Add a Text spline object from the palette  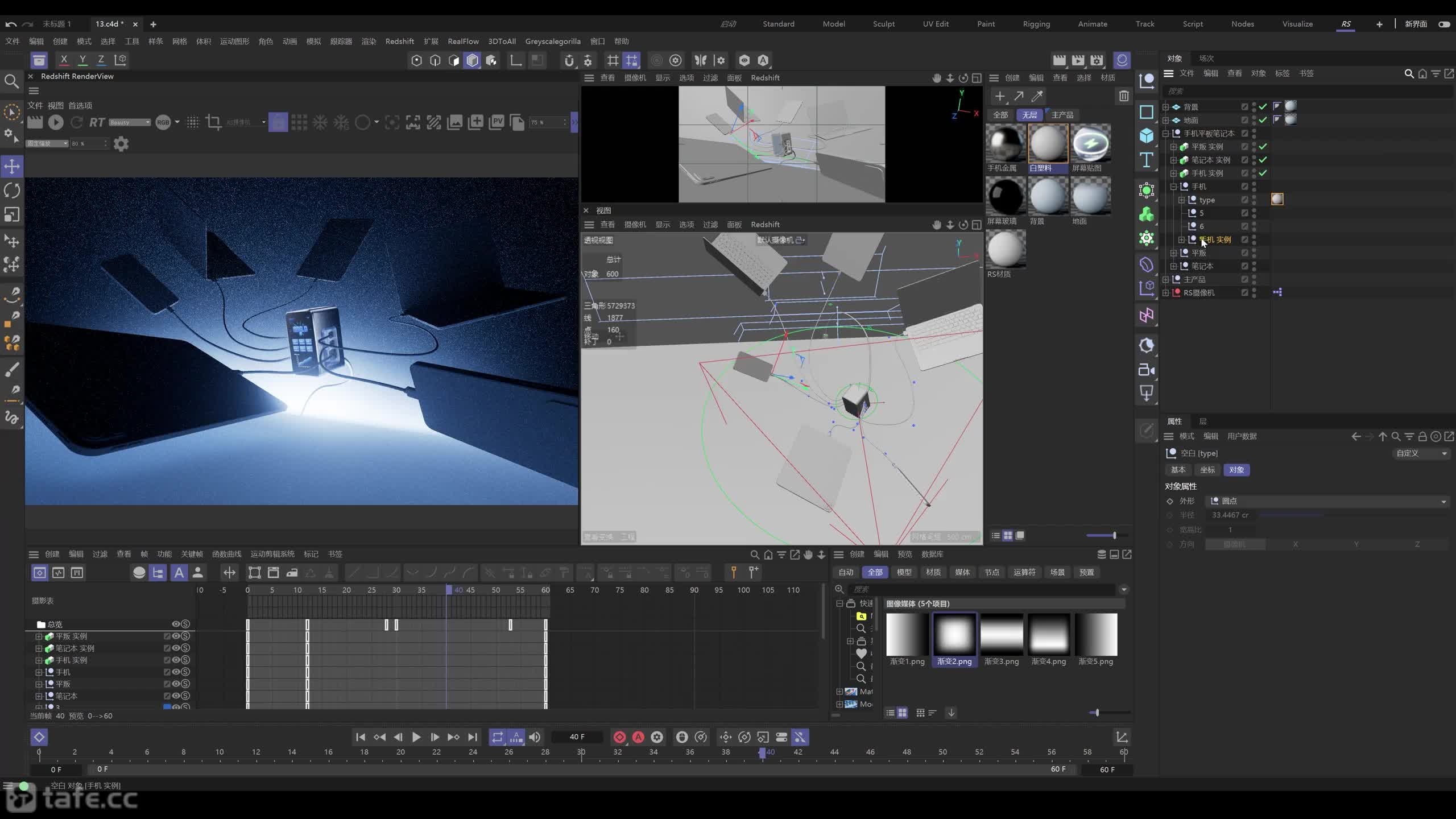1146,160
